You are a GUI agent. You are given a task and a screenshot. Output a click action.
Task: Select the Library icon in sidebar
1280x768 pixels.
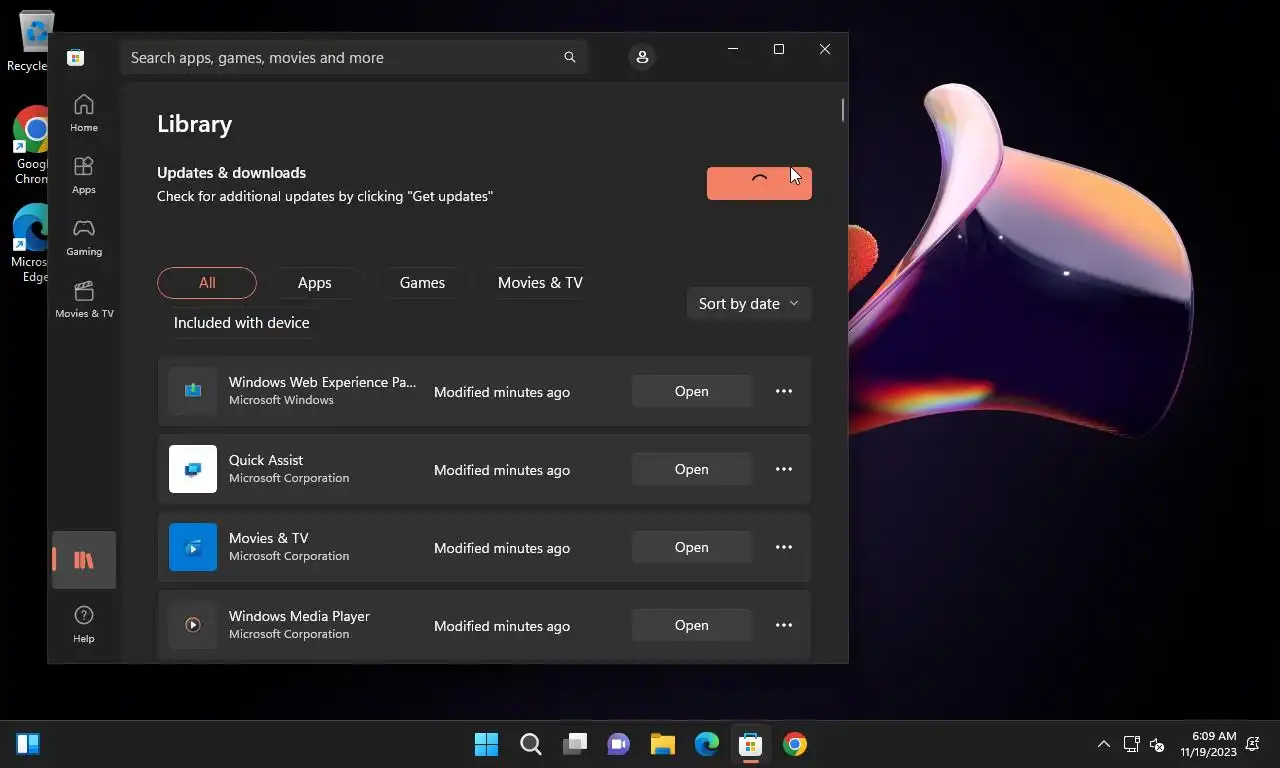click(84, 560)
